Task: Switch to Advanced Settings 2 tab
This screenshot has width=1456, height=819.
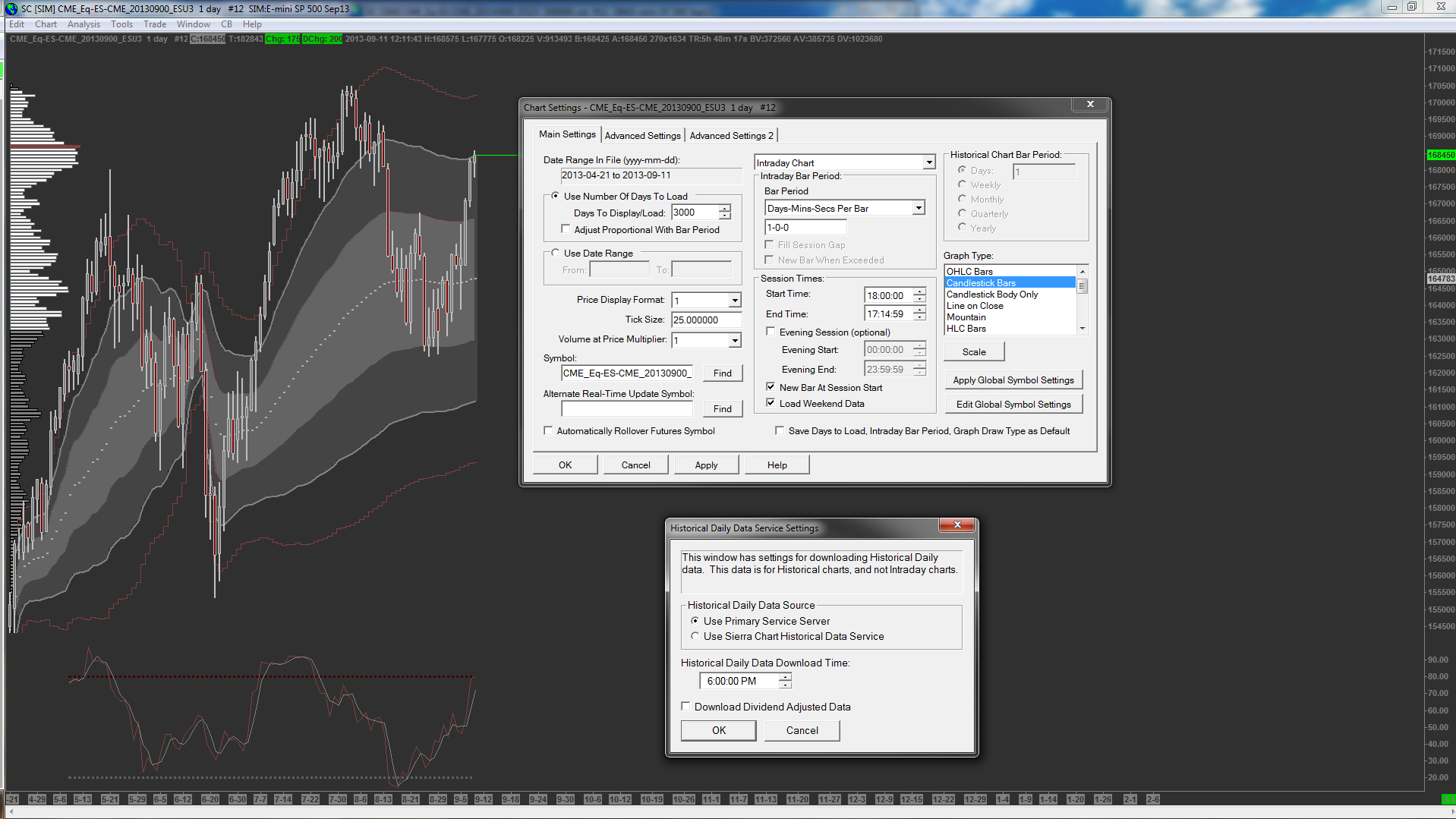Action: pyautogui.click(x=731, y=136)
